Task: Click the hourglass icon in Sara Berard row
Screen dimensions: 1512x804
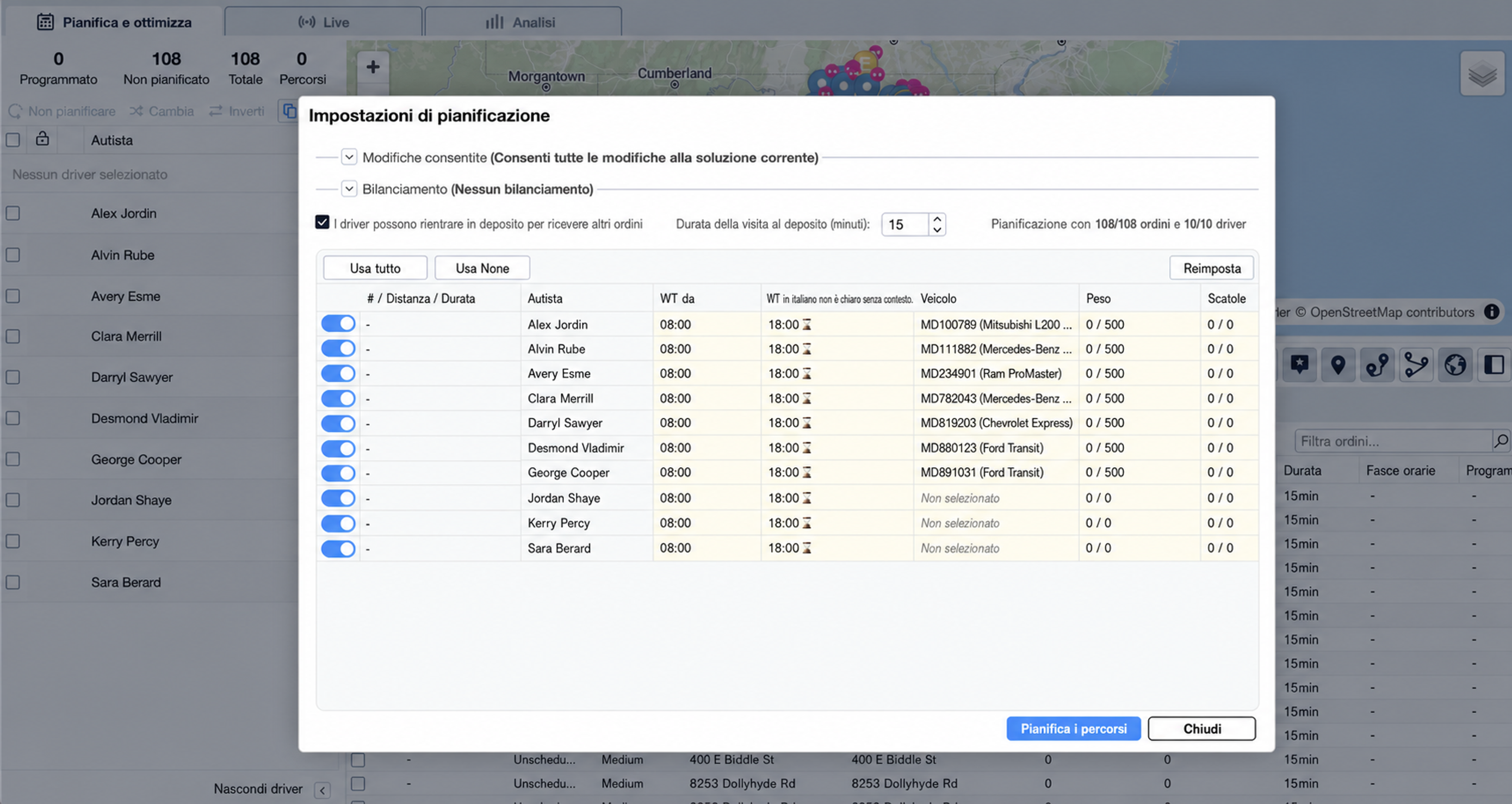Action: [807, 548]
